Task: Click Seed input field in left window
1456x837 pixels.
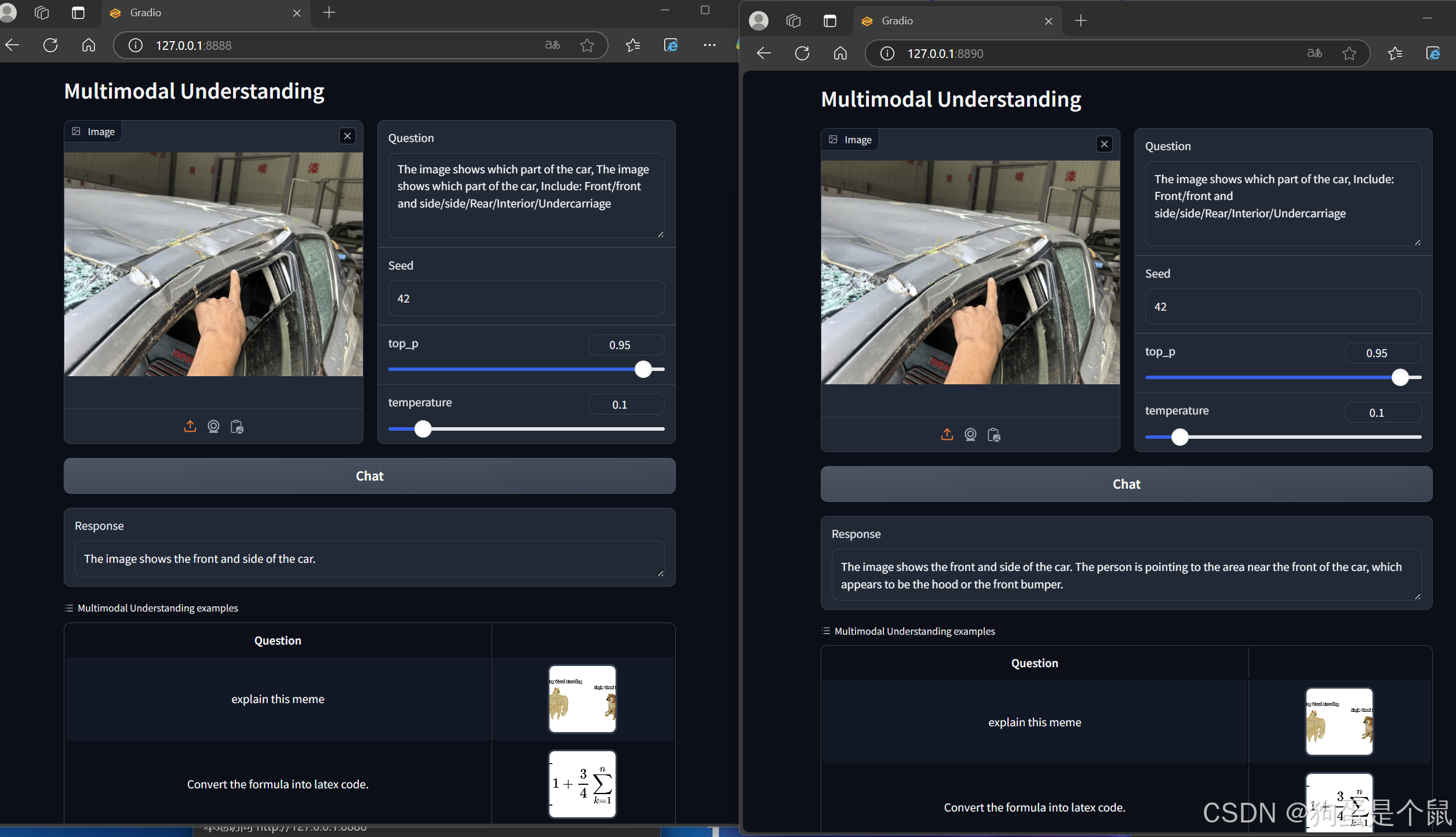Action: (x=526, y=299)
